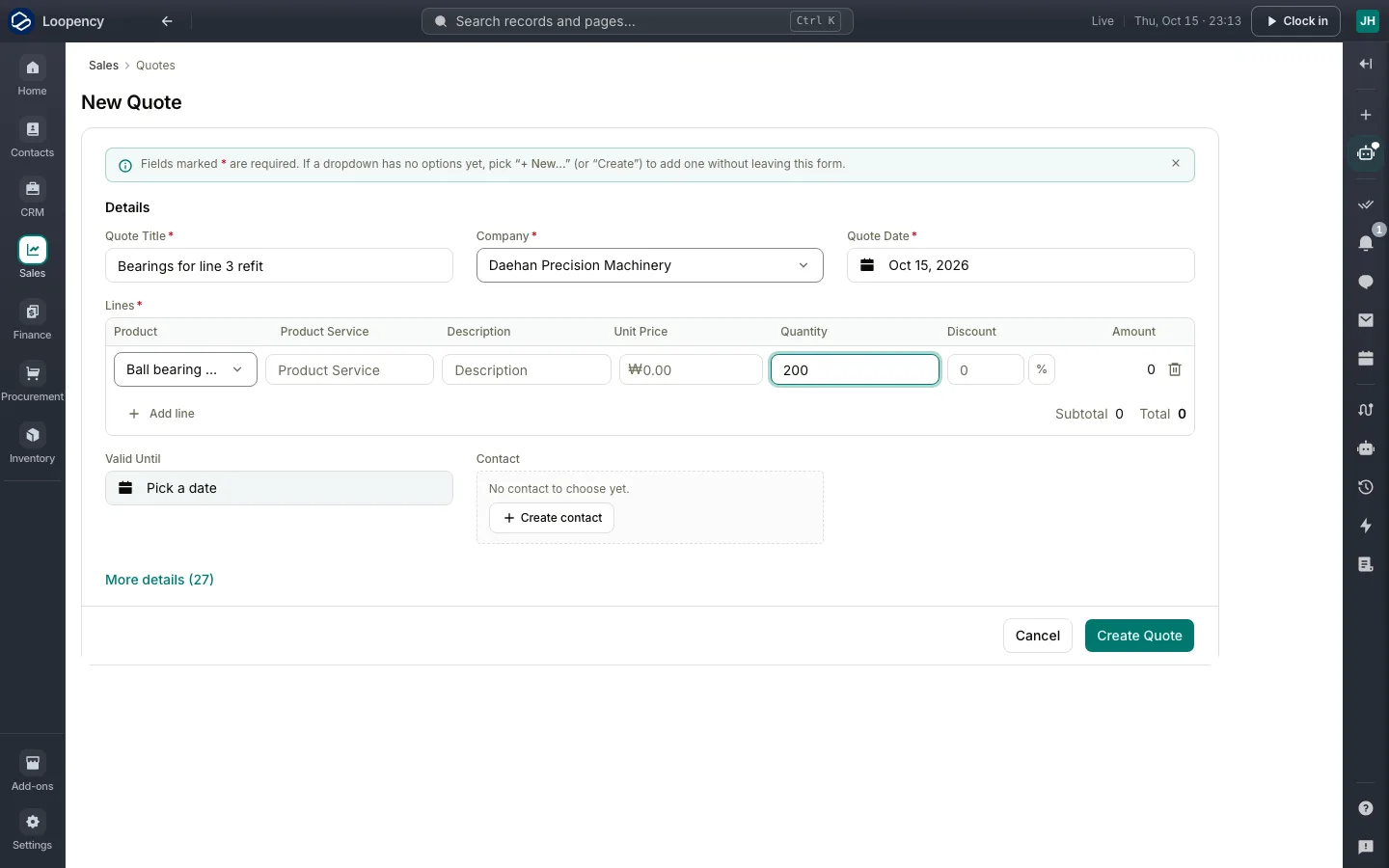Select the Sales module icon

pos(32,250)
